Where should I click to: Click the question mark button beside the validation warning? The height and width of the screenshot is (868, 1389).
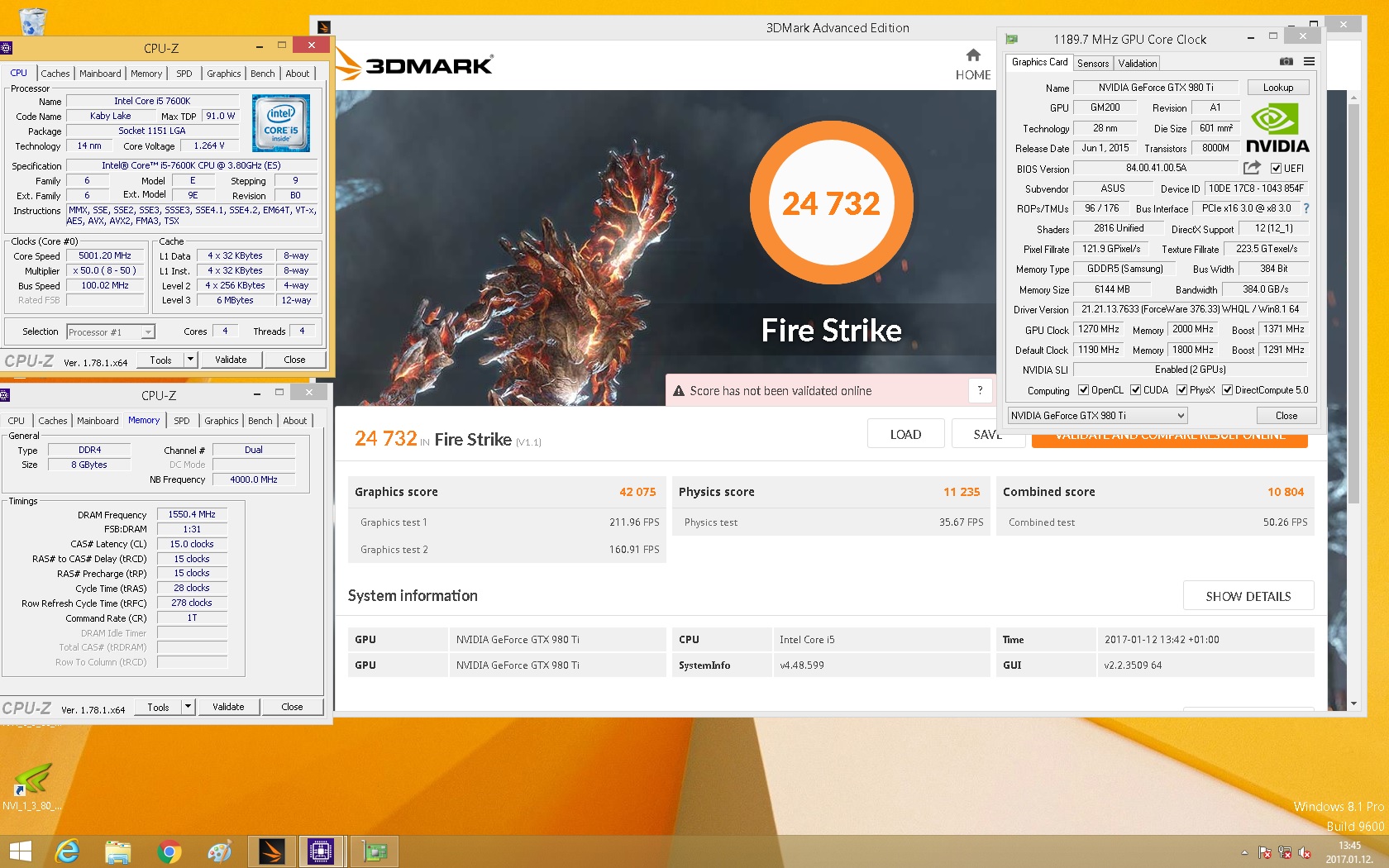(980, 391)
